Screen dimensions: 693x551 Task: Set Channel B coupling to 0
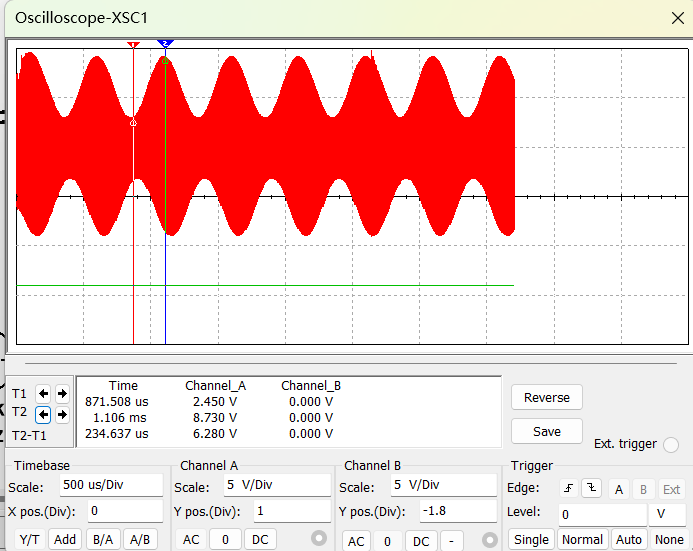click(387, 541)
